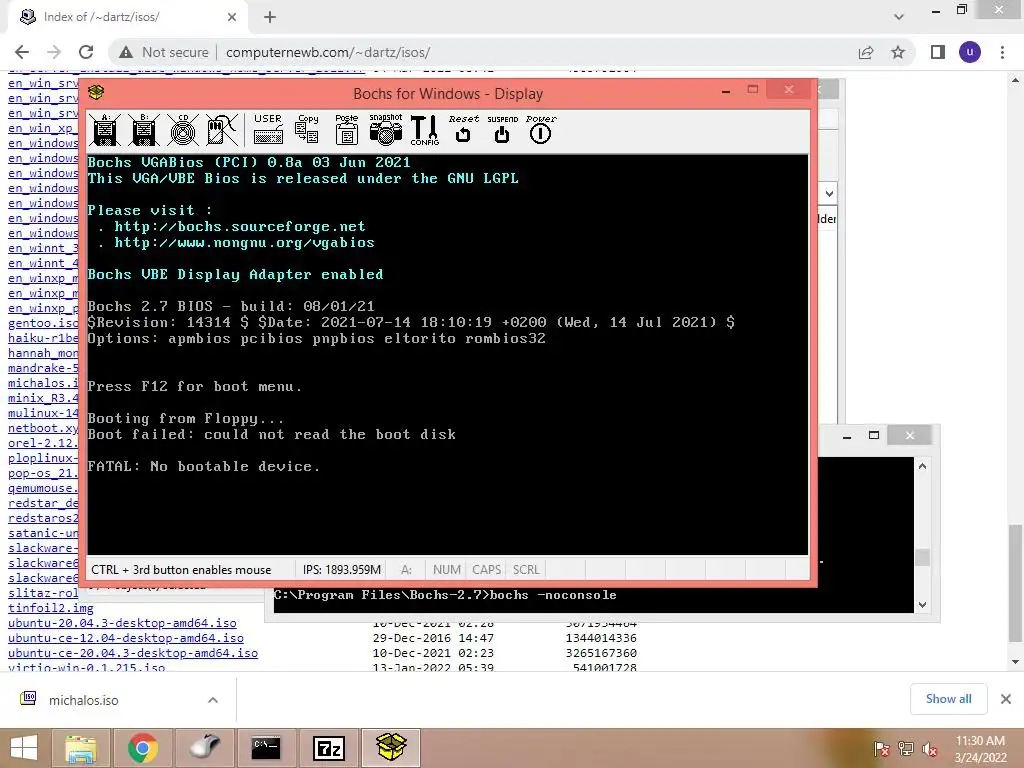
Task: Open the tinfoil2.img link
Action: [51, 607]
